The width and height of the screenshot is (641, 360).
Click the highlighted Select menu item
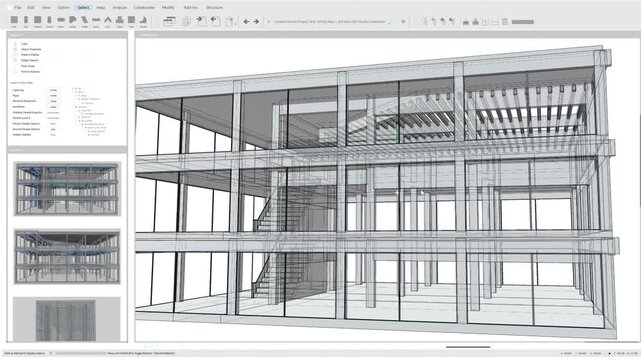click(83, 7)
